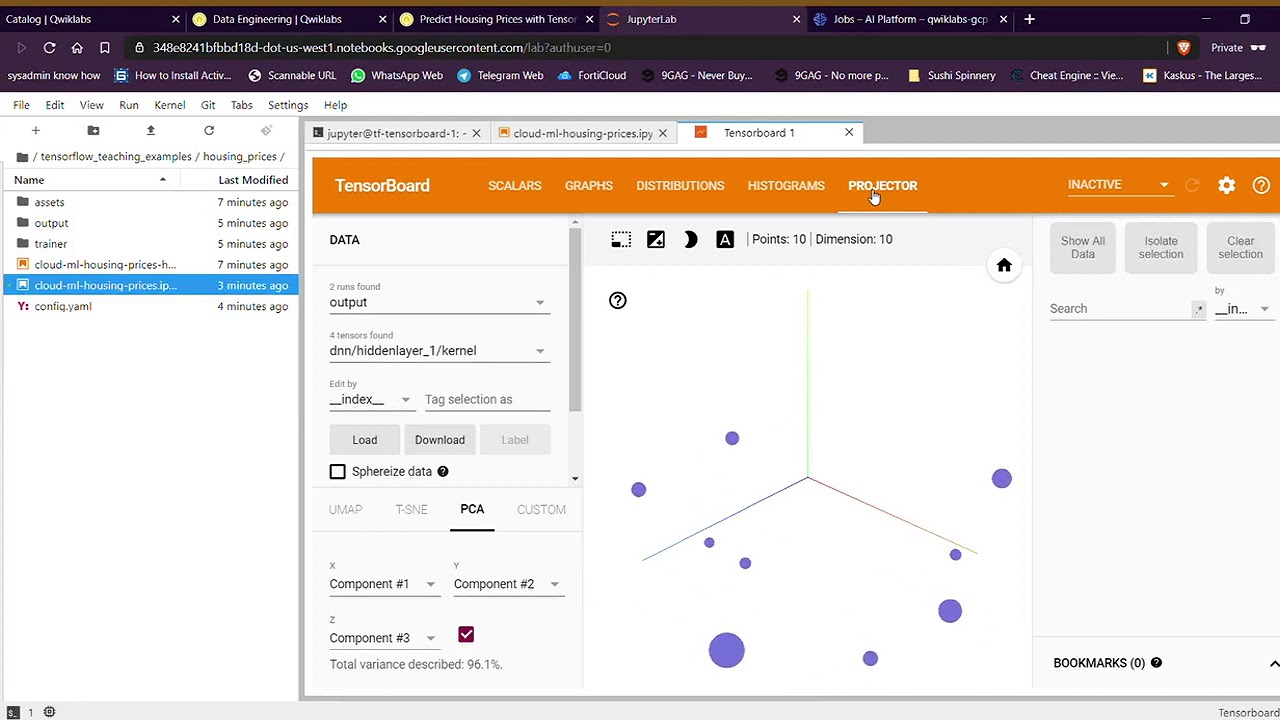Open Telegram Web bookmark
This screenshot has width=1280, height=720.
click(x=500, y=75)
